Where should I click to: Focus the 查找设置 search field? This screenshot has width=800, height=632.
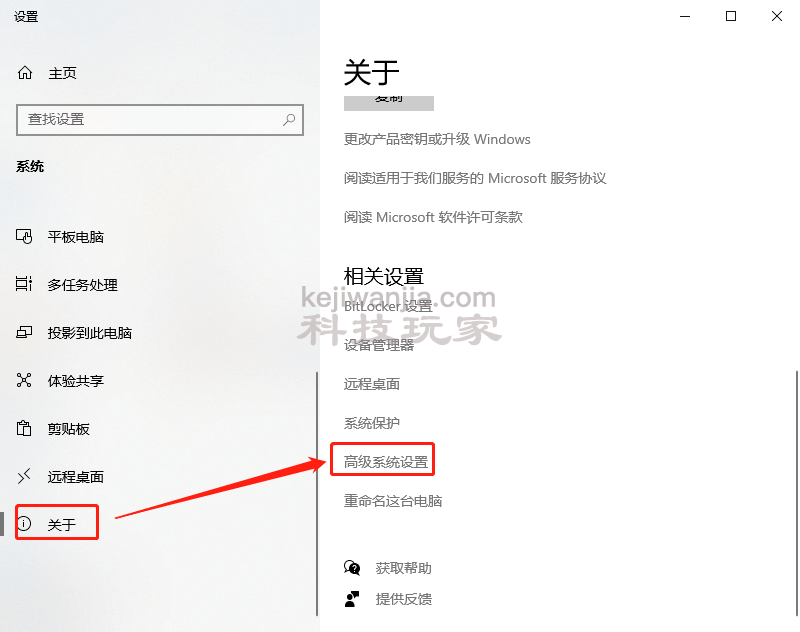pyautogui.click(x=160, y=120)
